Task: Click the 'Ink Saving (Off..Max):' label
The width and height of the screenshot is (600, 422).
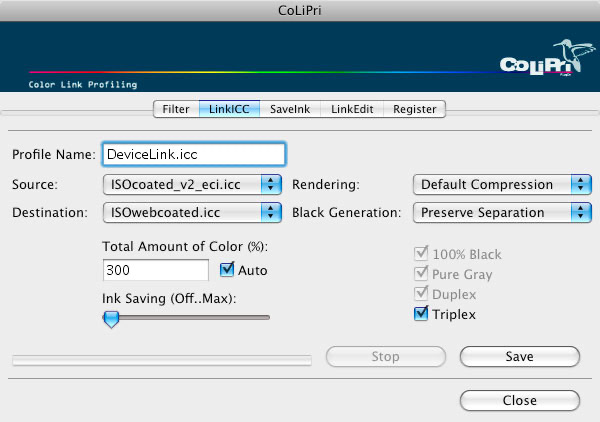Action: [x=169, y=298]
